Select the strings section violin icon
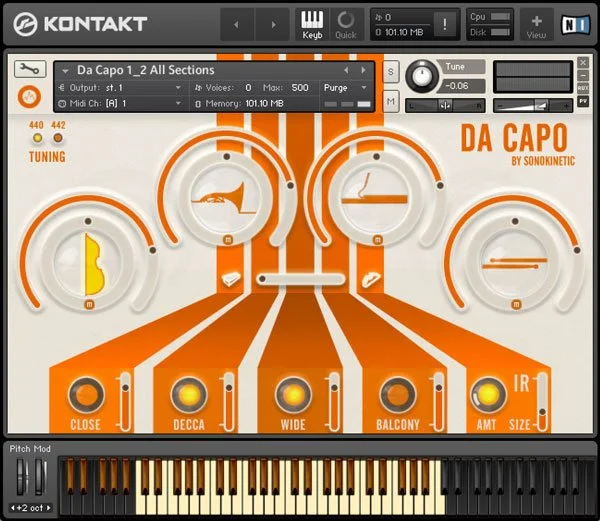Viewport: 600px width, 521px height. (94, 264)
